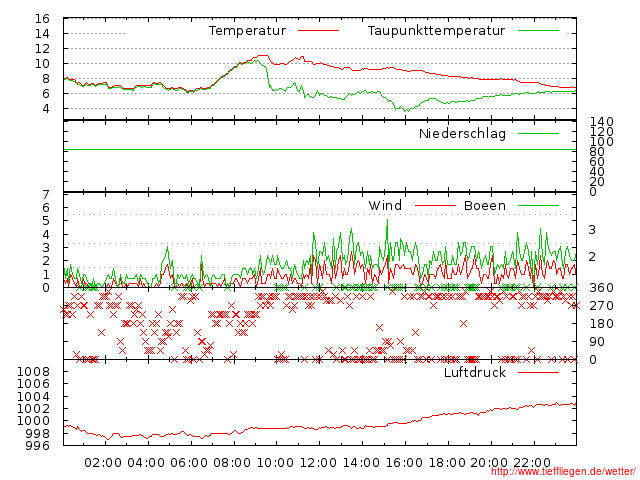Click the 1000 pressure axis label
Viewport: 640px width, 480px height.
pyautogui.click(x=33, y=421)
